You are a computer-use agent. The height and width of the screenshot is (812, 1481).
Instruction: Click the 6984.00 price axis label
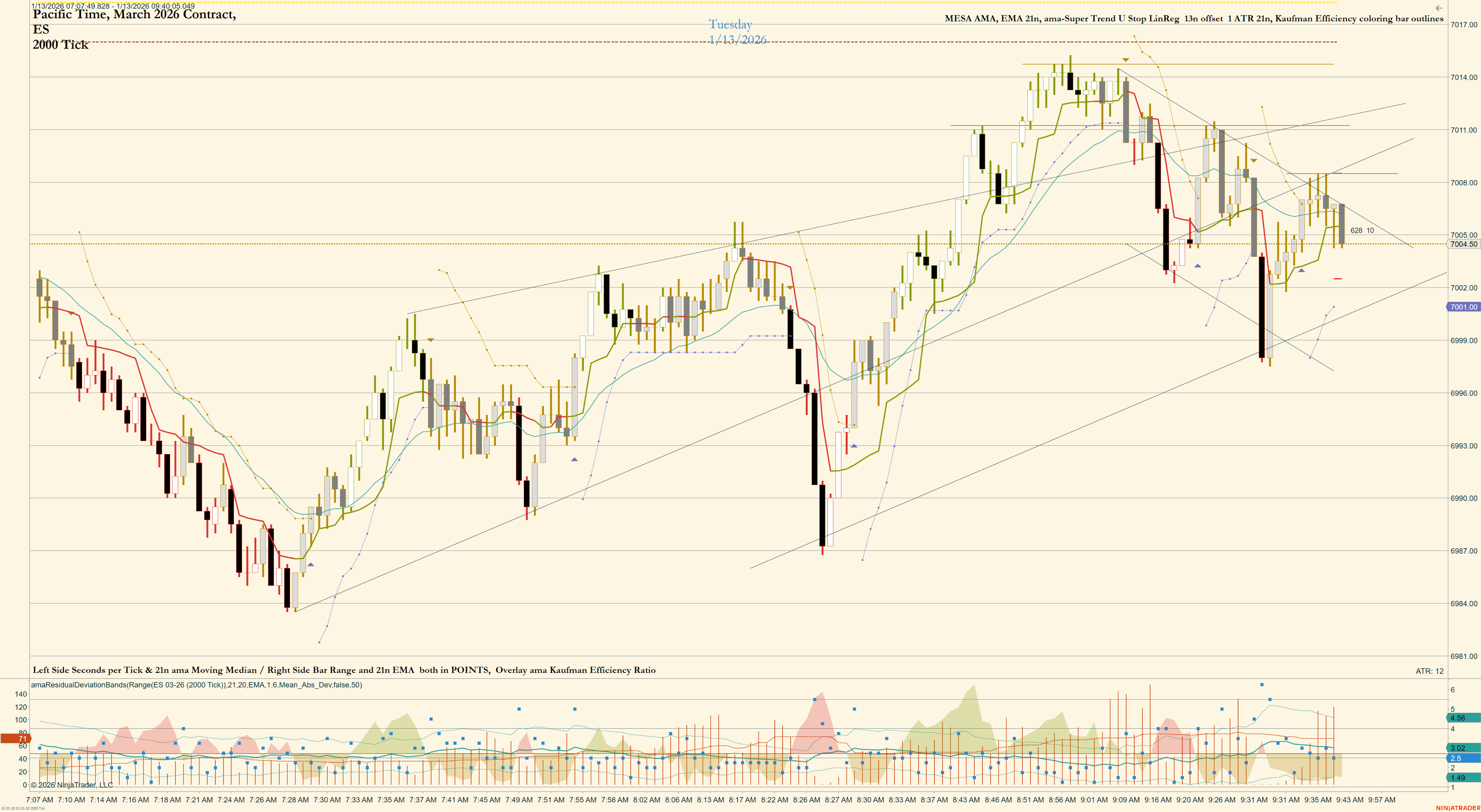1464,604
